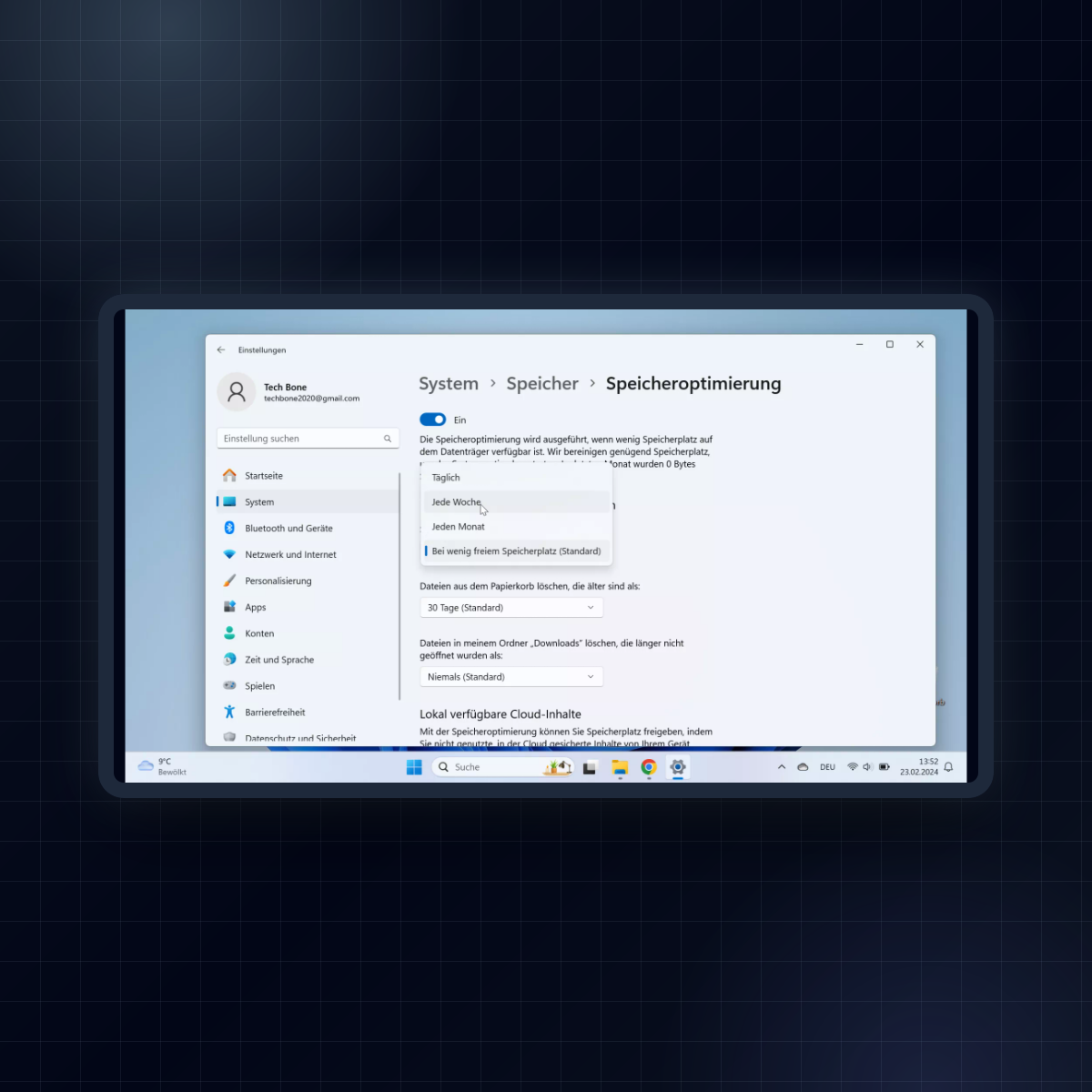1092x1092 pixels.
Task: Select Täglich in the dropdown list
Action: (x=517, y=478)
